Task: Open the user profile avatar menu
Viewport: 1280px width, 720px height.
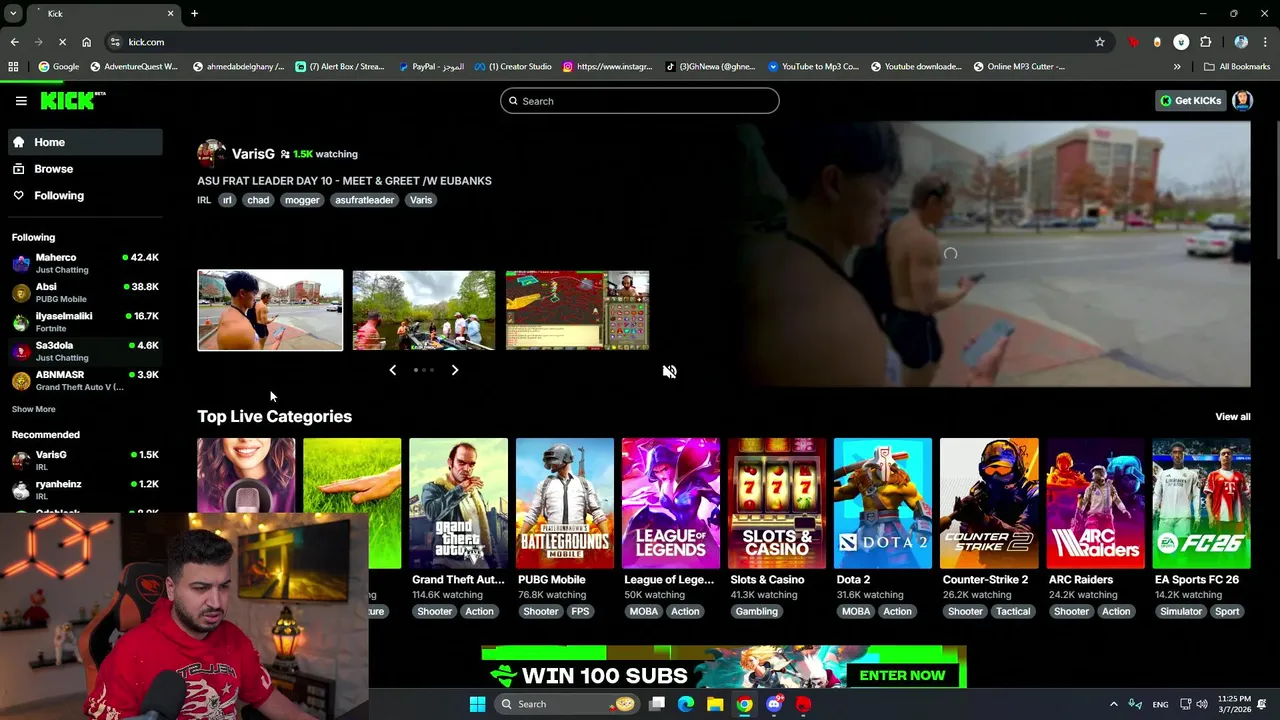Action: click(1242, 100)
